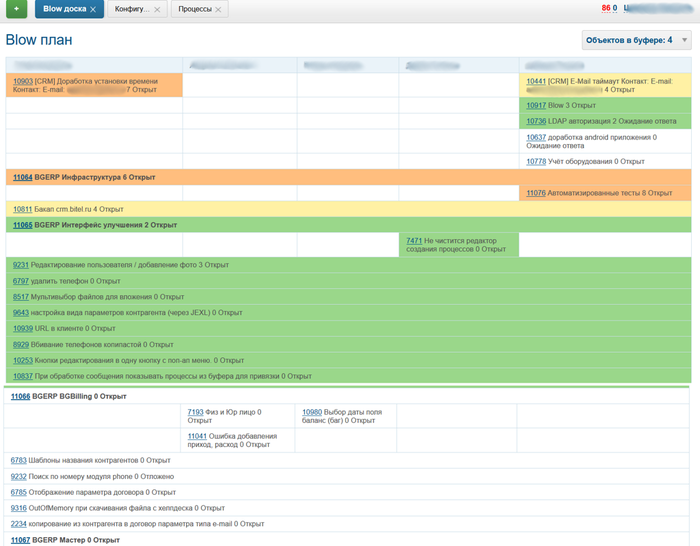This screenshot has width=700, height=546.
Task: Click the red 86 notification counter
Action: [605, 8]
